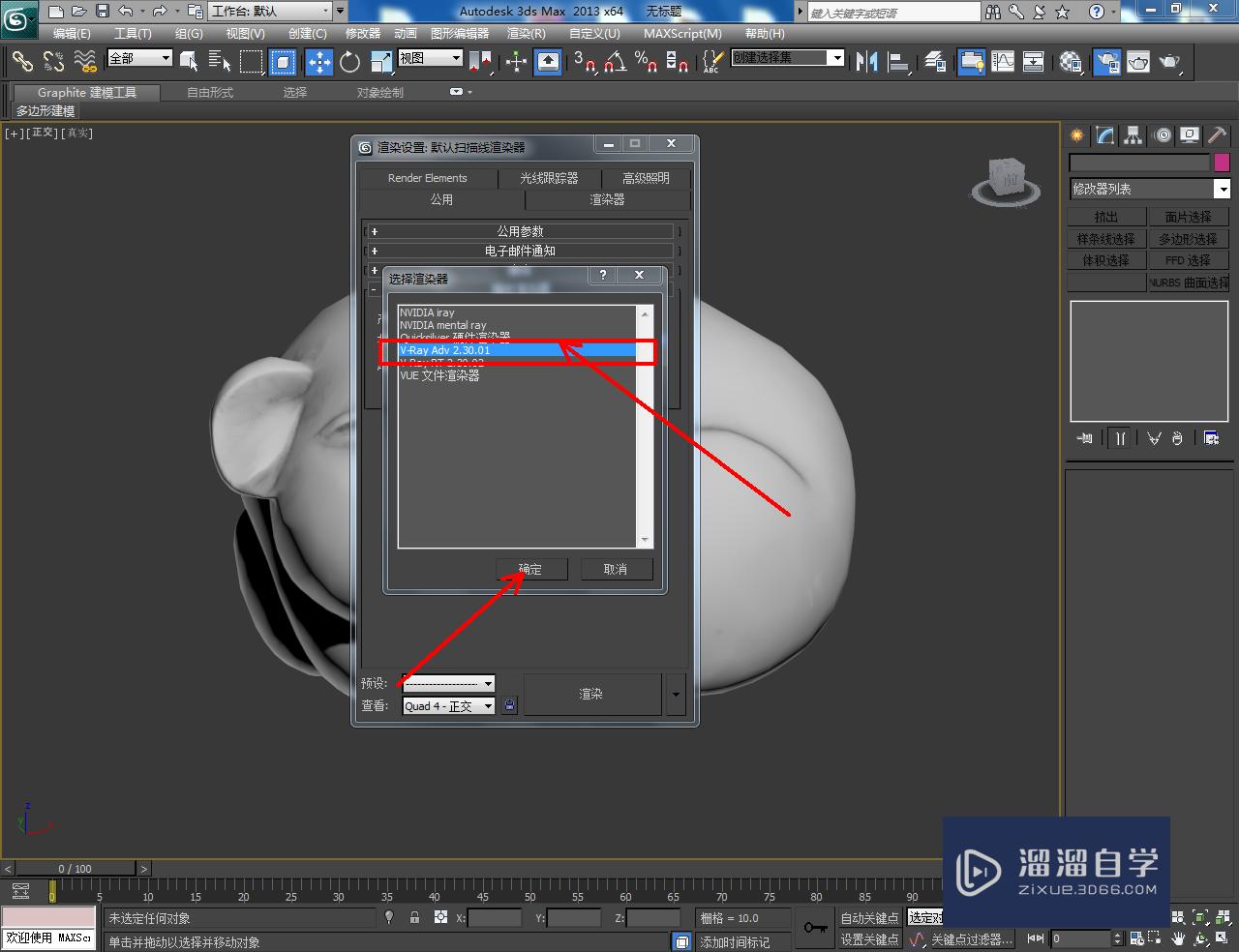This screenshot has width=1239, height=952.
Task: Choose the Select Object tool
Action: (x=189, y=62)
